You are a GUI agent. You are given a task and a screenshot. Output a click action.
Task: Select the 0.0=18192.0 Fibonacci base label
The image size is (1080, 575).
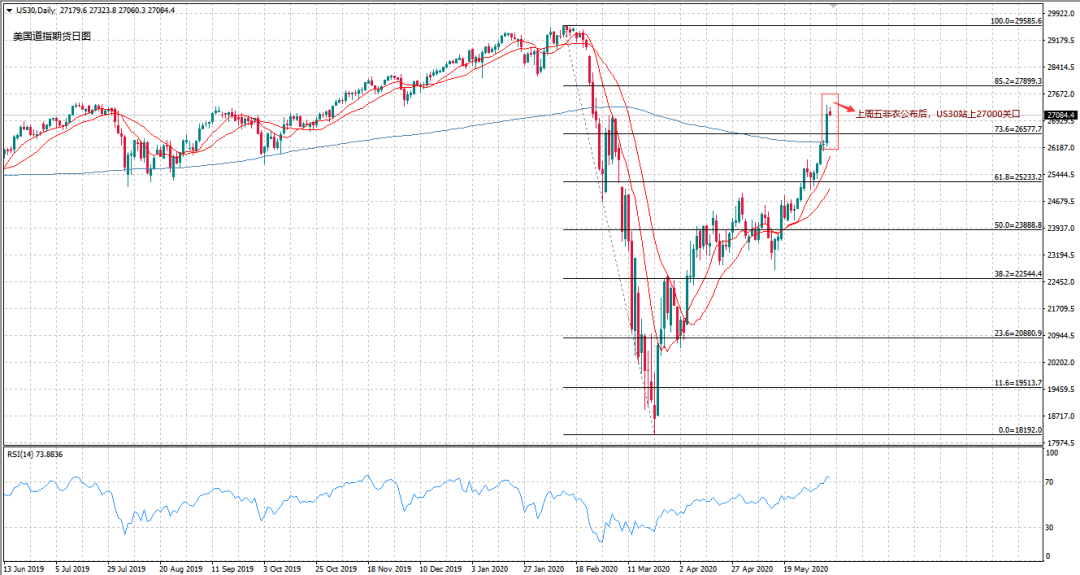click(1020, 430)
